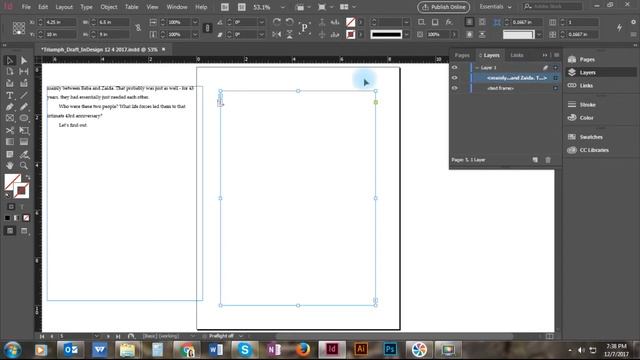Open the zoom level dropdown at 53.1%
Viewport: 640px width, 360px height.
282,7
